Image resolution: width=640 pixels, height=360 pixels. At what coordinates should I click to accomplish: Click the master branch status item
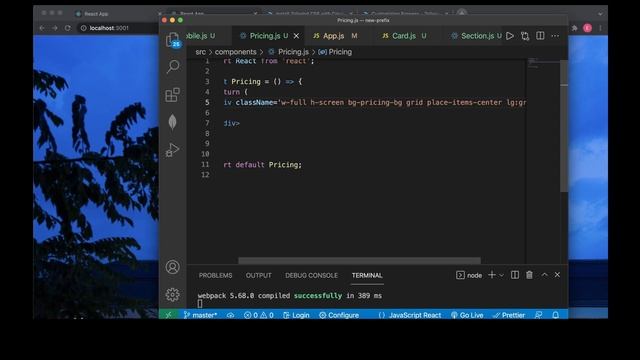pyautogui.click(x=200, y=315)
